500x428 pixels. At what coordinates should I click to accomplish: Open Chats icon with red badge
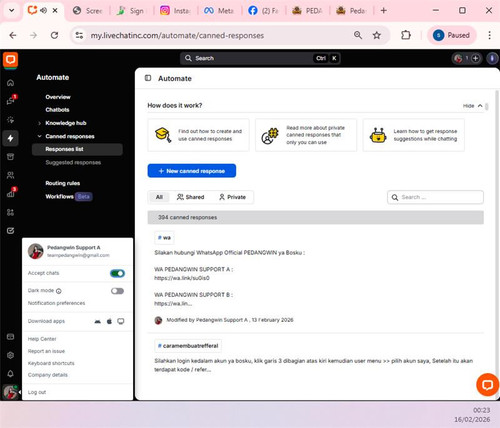[10, 101]
